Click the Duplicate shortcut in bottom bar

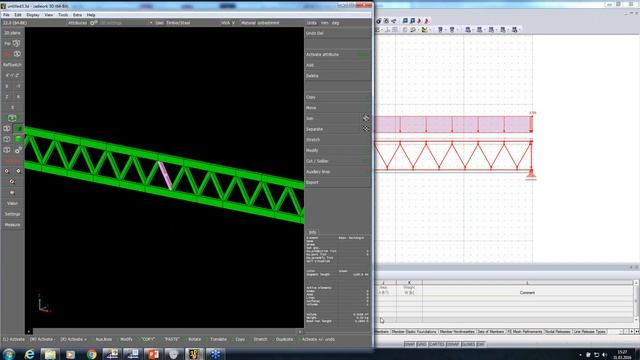284,339
